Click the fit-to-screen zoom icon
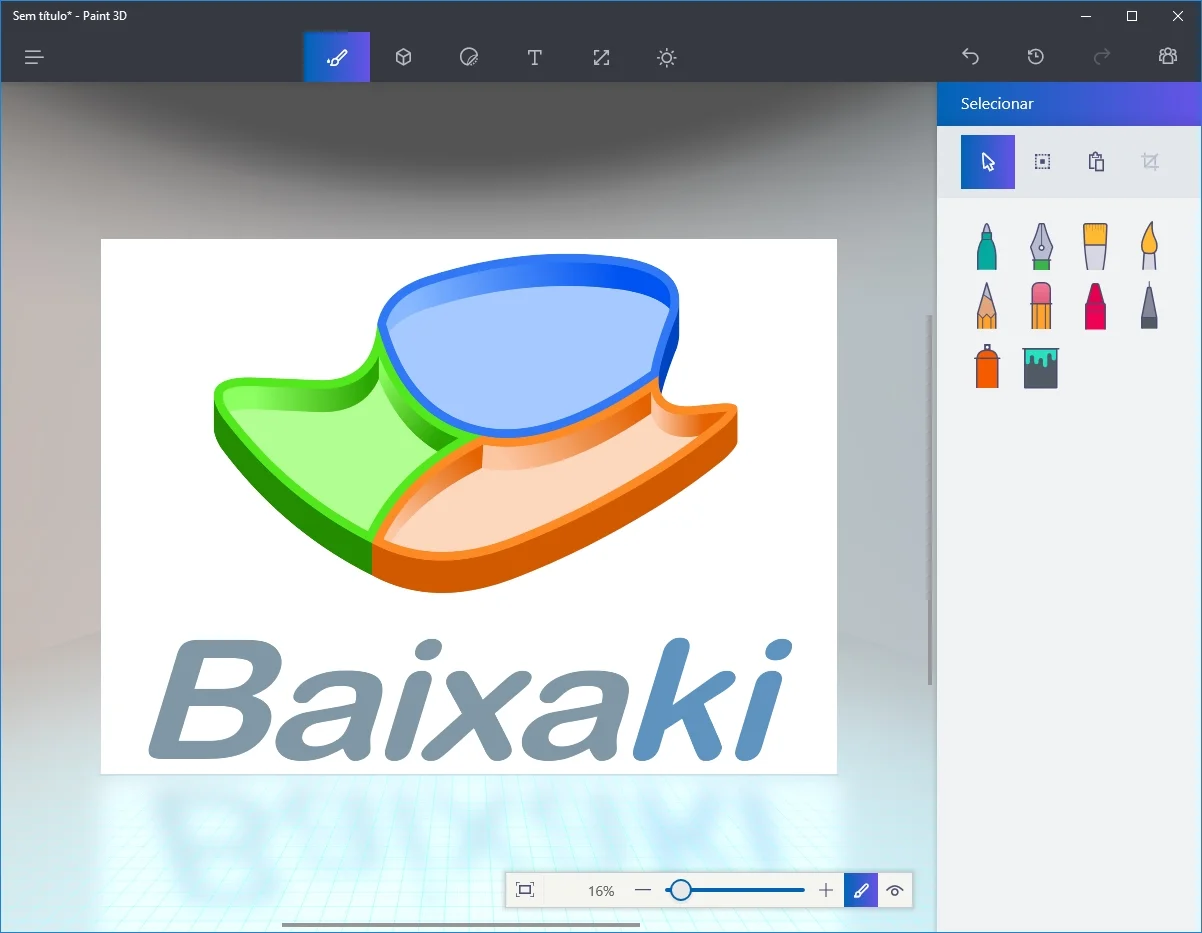This screenshot has height=933, width=1202. [525, 890]
